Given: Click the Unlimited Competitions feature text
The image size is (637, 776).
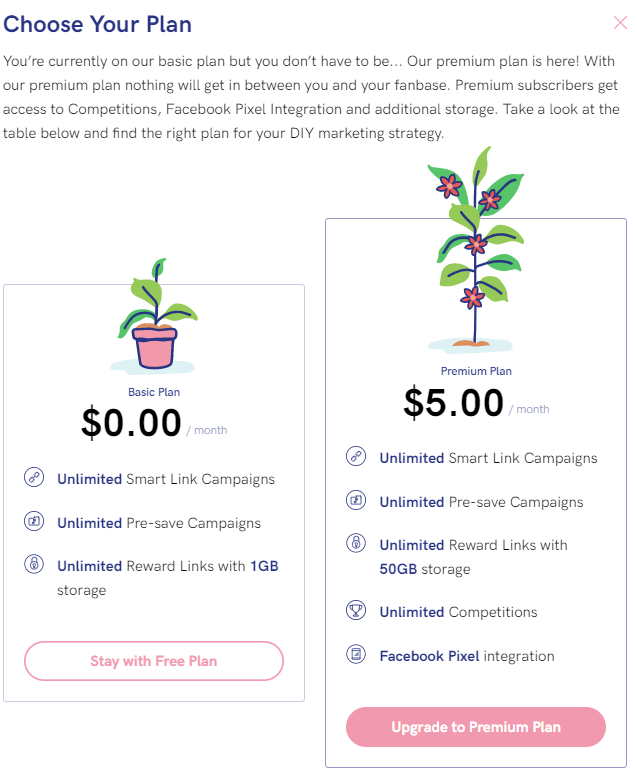Looking at the screenshot, I should (x=458, y=612).
